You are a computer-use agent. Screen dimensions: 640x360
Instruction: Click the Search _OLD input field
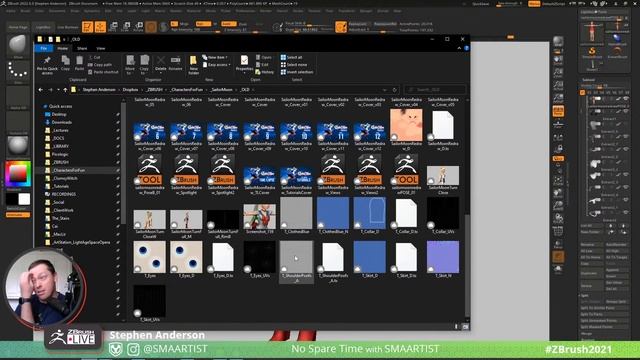(x=435, y=90)
